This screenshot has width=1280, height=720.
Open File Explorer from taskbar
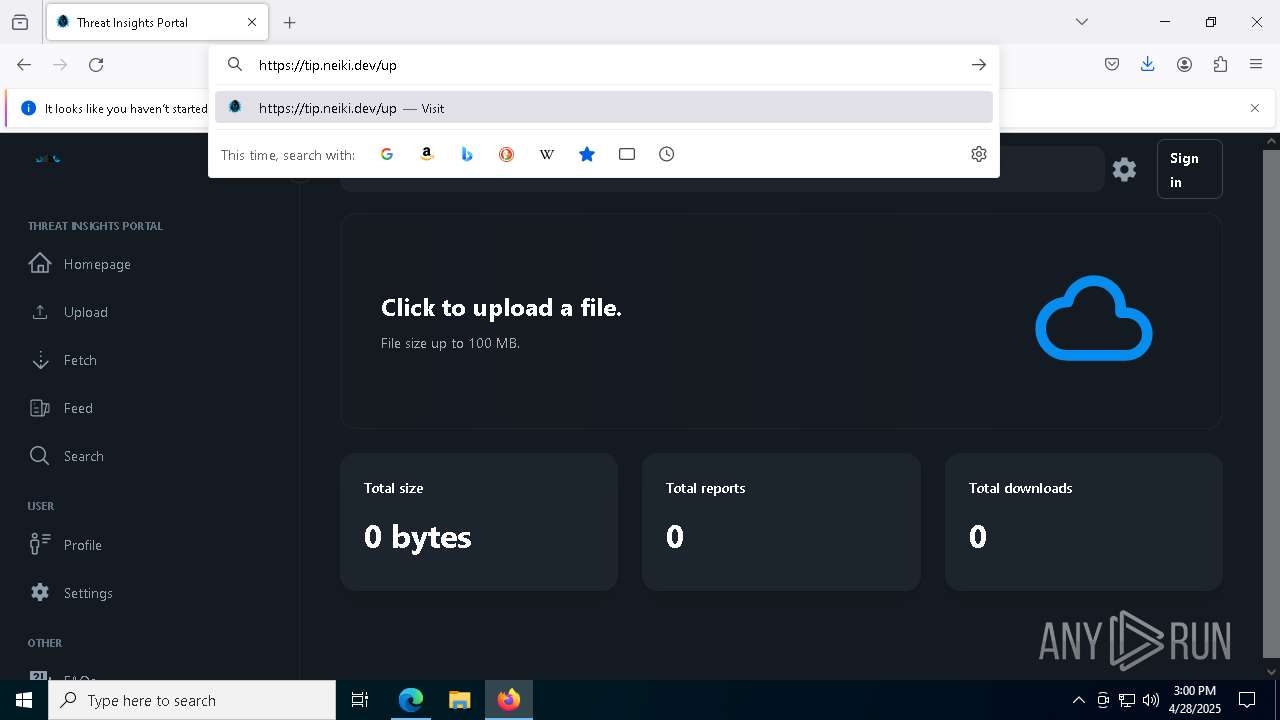(x=459, y=700)
